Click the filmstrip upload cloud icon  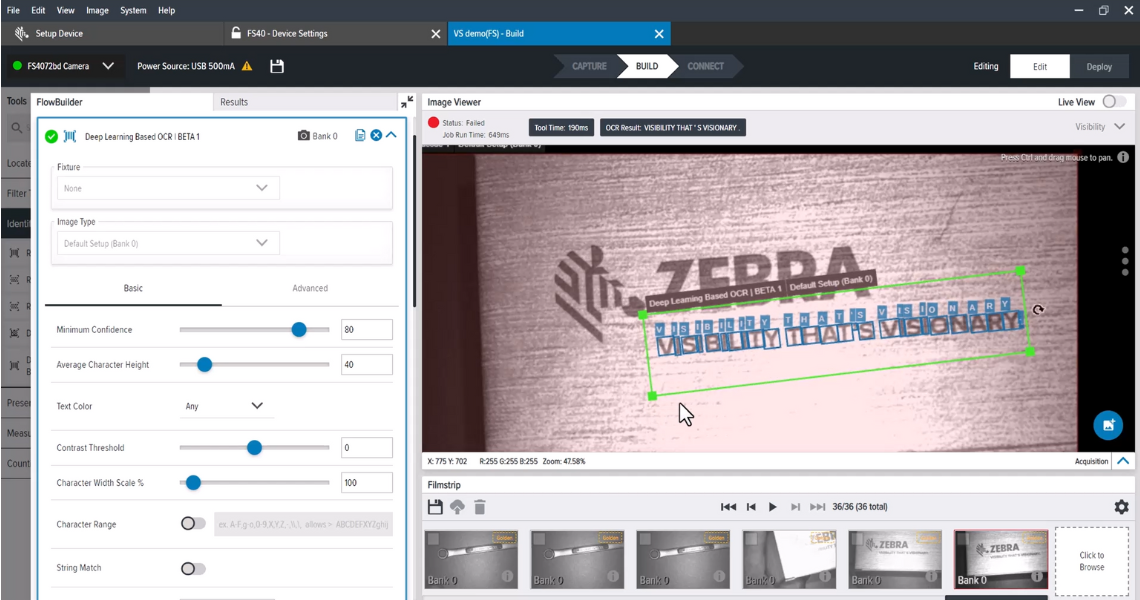457,507
